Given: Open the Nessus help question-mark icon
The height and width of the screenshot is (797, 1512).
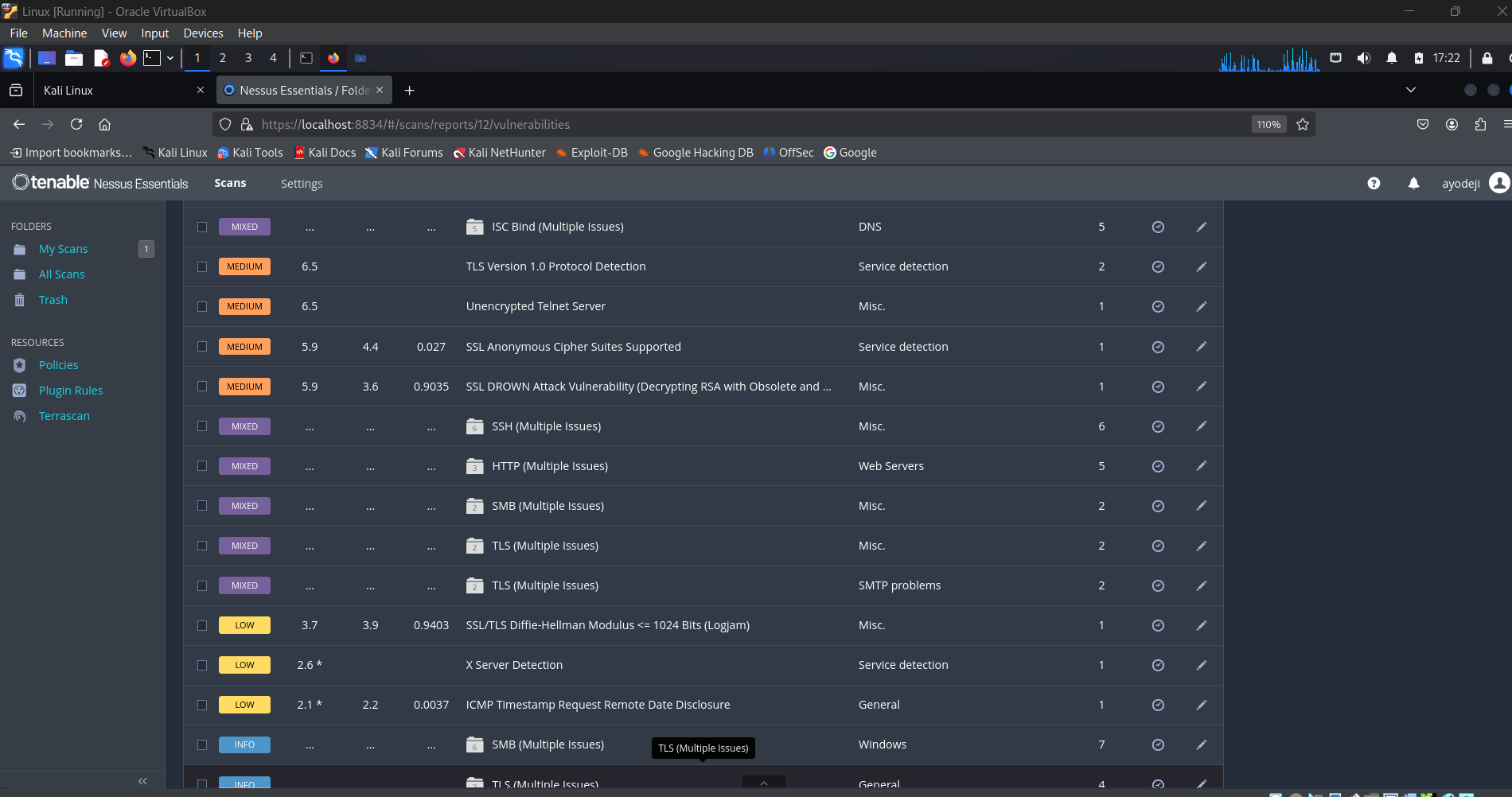Looking at the screenshot, I should click(x=1374, y=183).
